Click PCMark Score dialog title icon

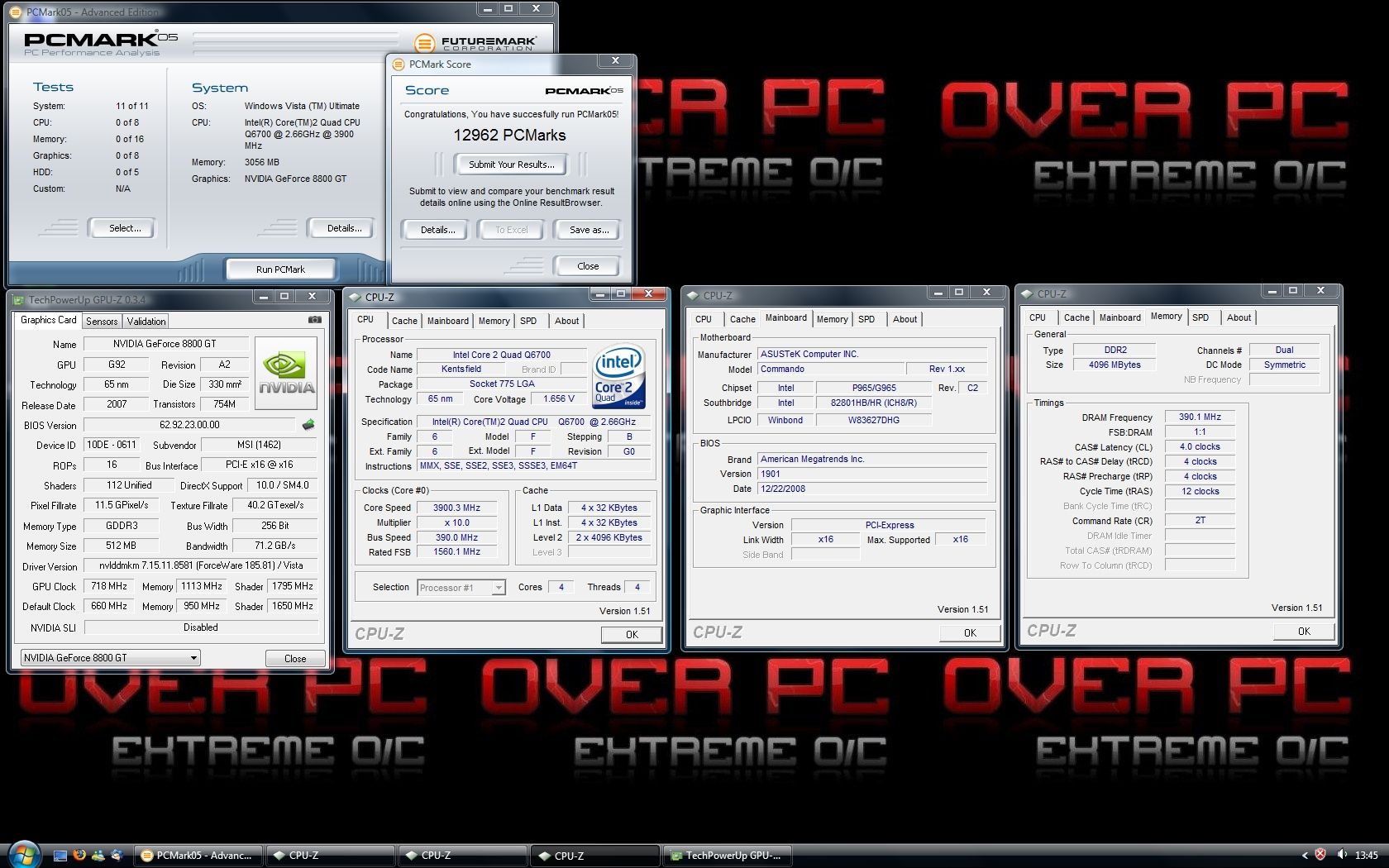click(x=399, y=64)
